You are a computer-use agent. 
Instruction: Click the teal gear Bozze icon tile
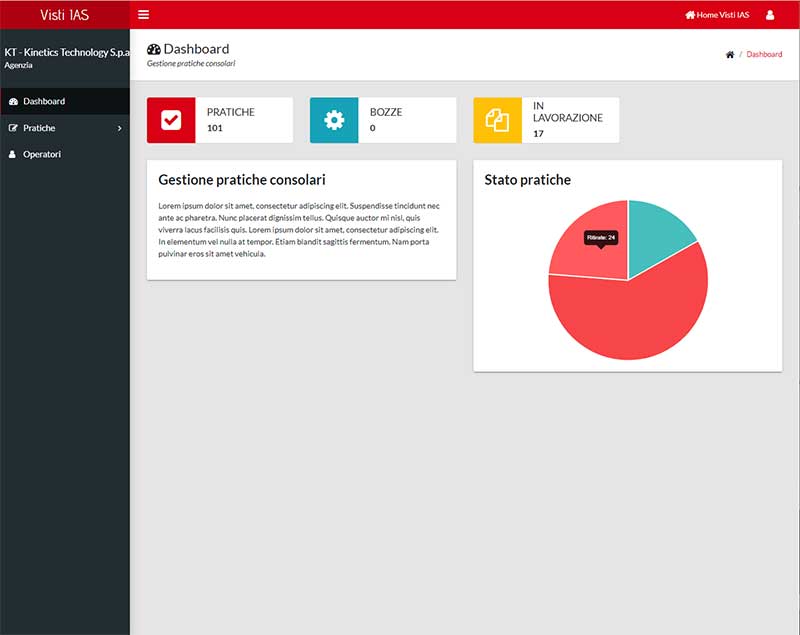coord(334,120)
